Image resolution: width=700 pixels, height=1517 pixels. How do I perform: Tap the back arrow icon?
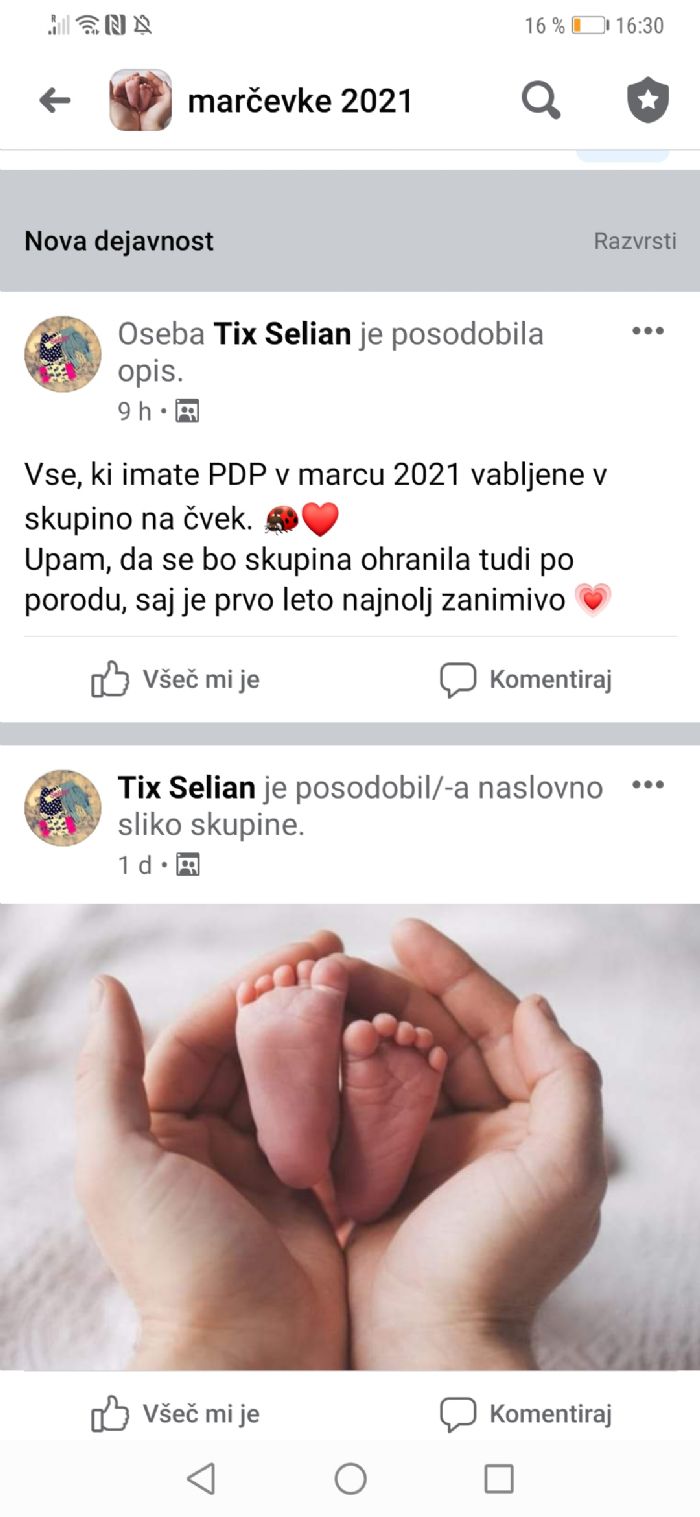coord(54,100)
